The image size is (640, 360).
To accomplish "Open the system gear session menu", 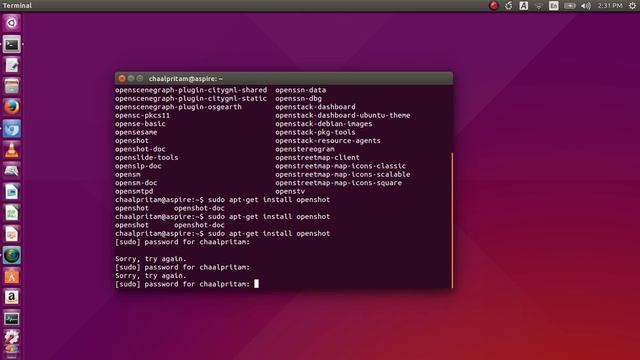I will tap(632, 5).
